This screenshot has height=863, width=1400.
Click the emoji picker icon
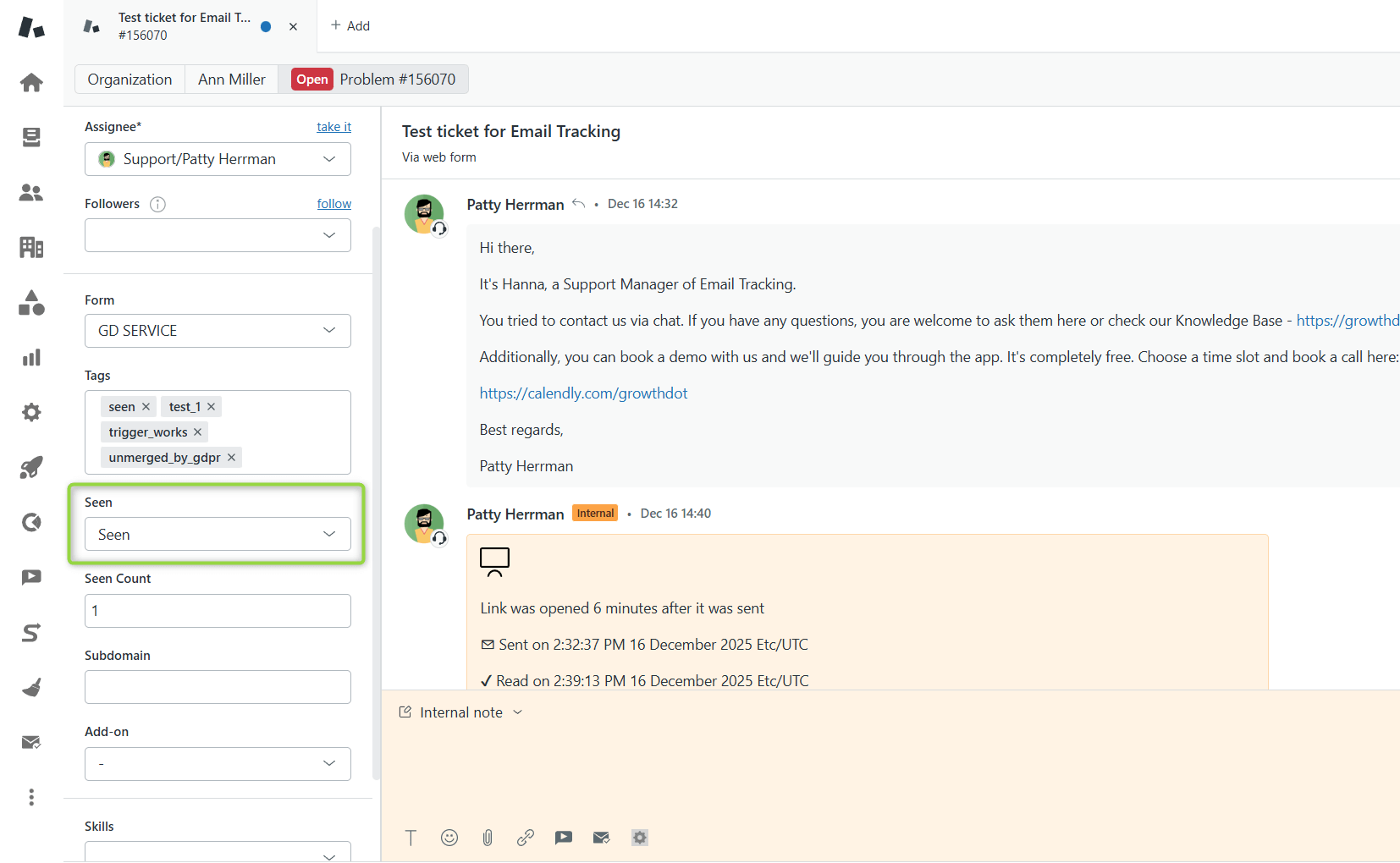(x=449, y=838)
